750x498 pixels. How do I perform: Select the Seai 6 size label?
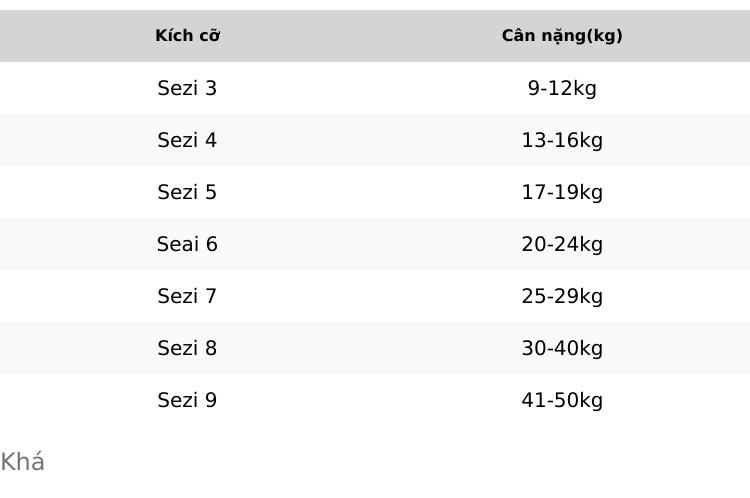coord(187,244)
